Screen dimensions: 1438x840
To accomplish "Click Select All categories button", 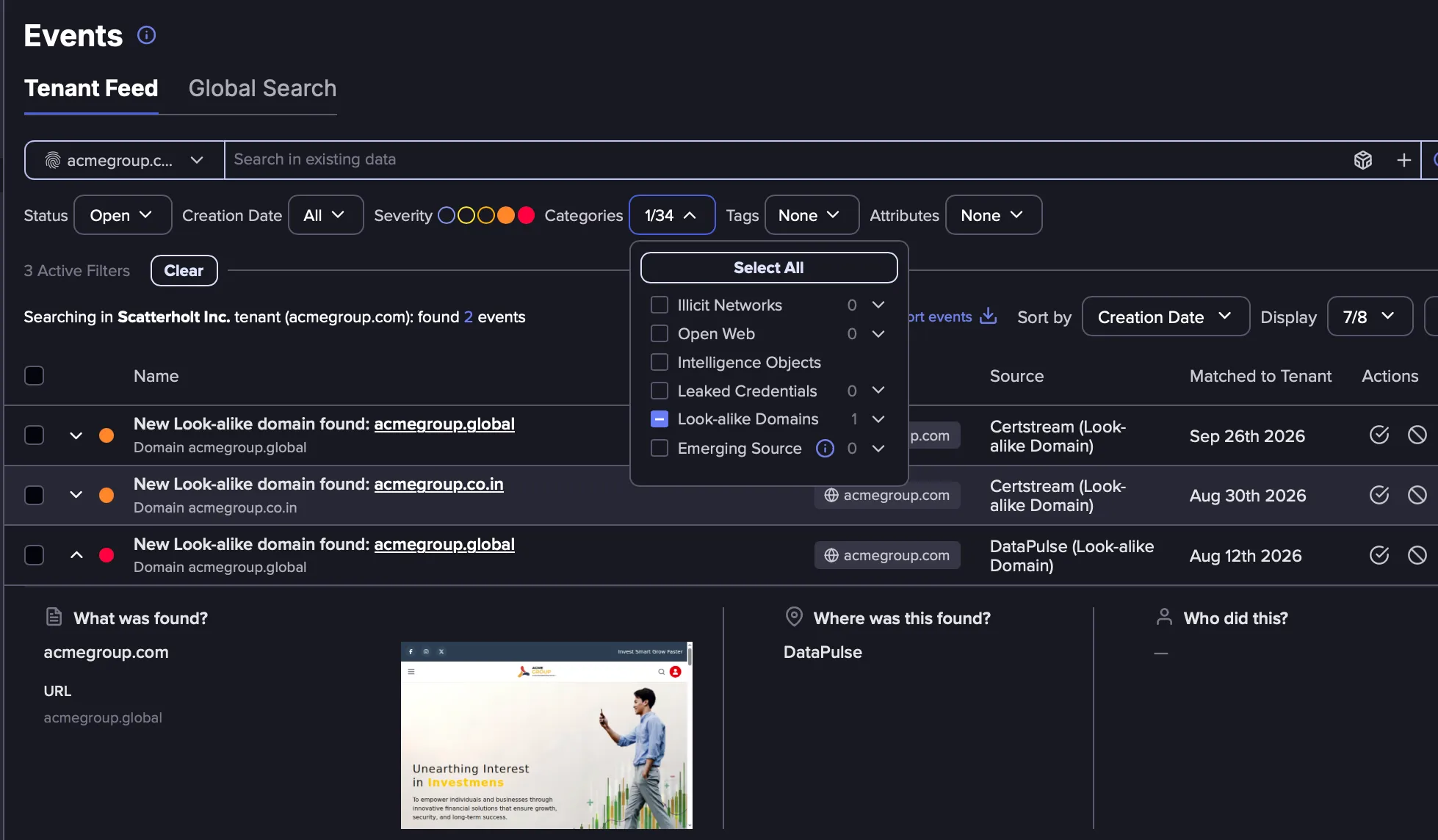I will point(769,268).
